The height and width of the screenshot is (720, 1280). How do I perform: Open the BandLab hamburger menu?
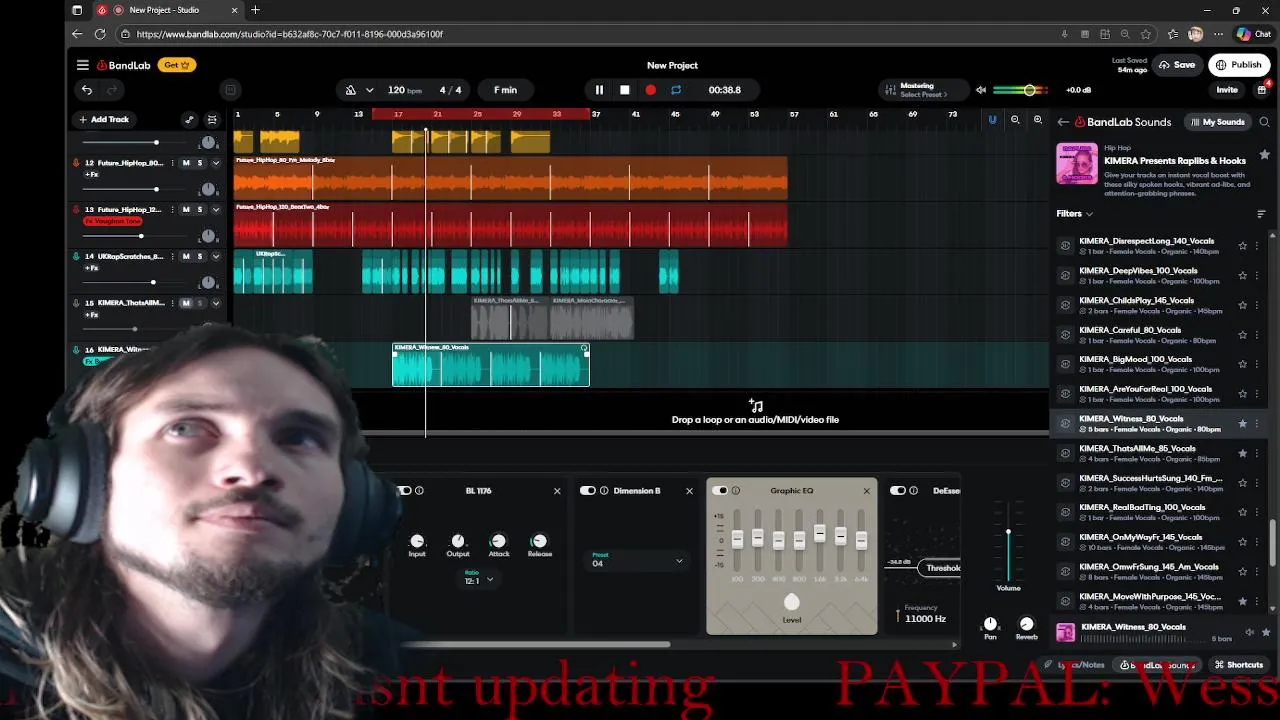pyautogui.click(x=83, y=65)
